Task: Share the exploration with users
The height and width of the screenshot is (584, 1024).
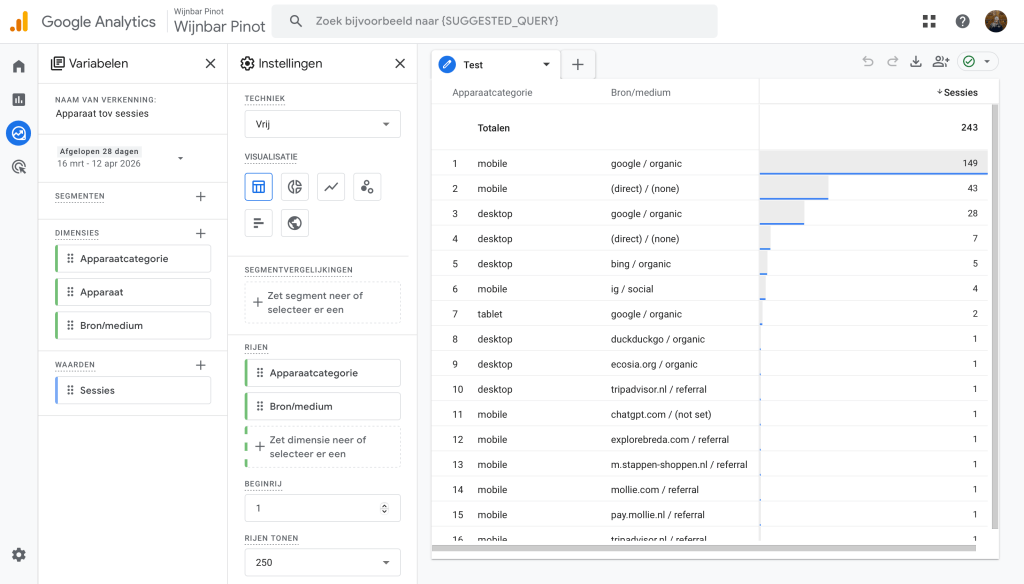Action: [940, 61]
